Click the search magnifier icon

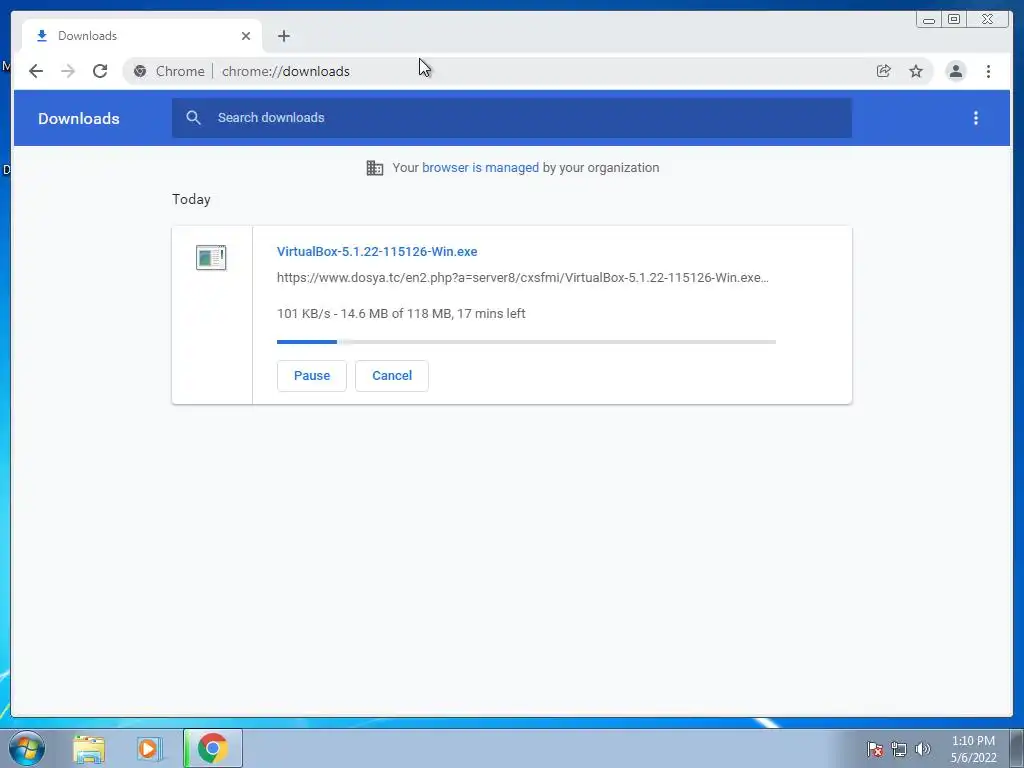(193, 118)
